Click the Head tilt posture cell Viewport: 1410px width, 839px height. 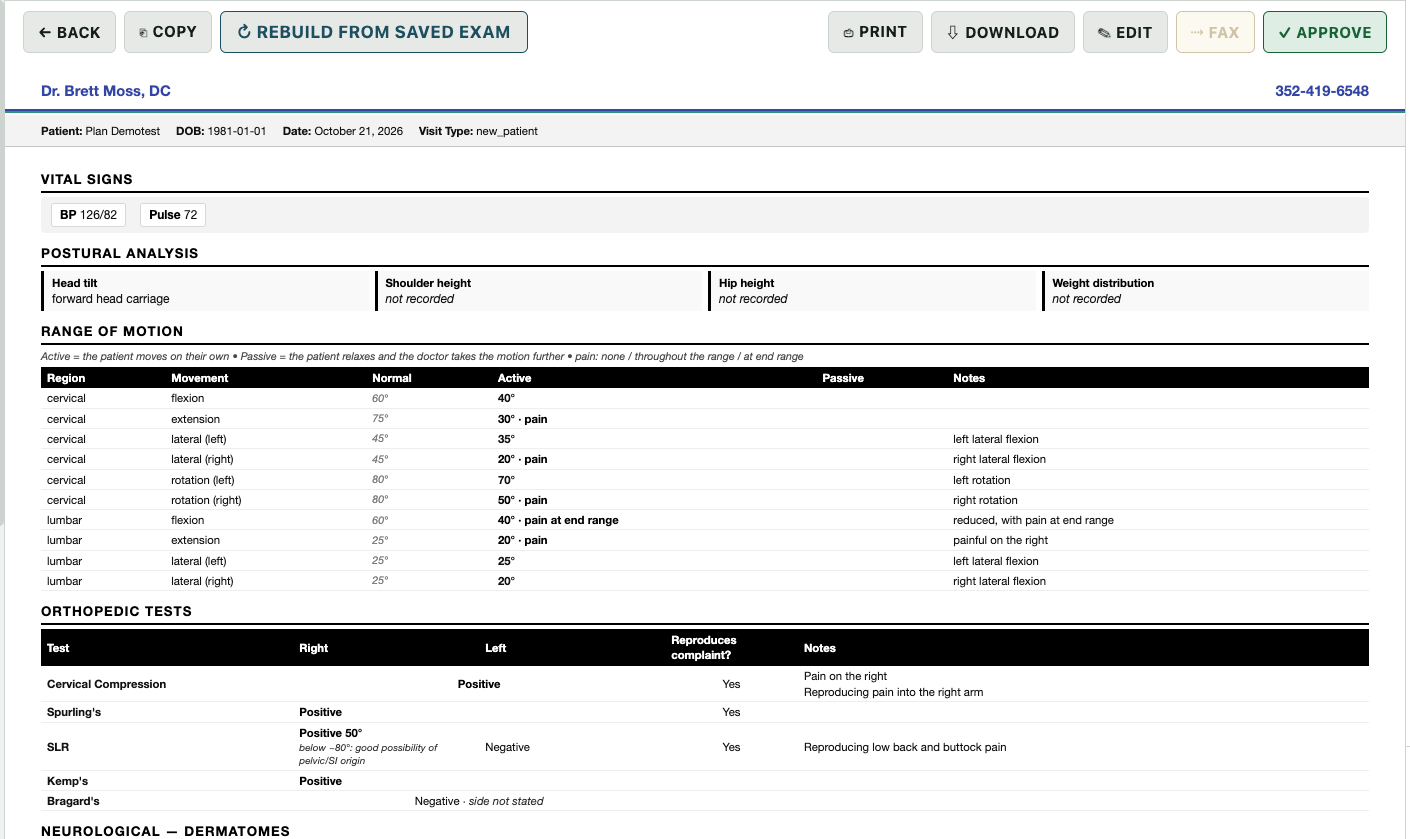tap(207, 291)
